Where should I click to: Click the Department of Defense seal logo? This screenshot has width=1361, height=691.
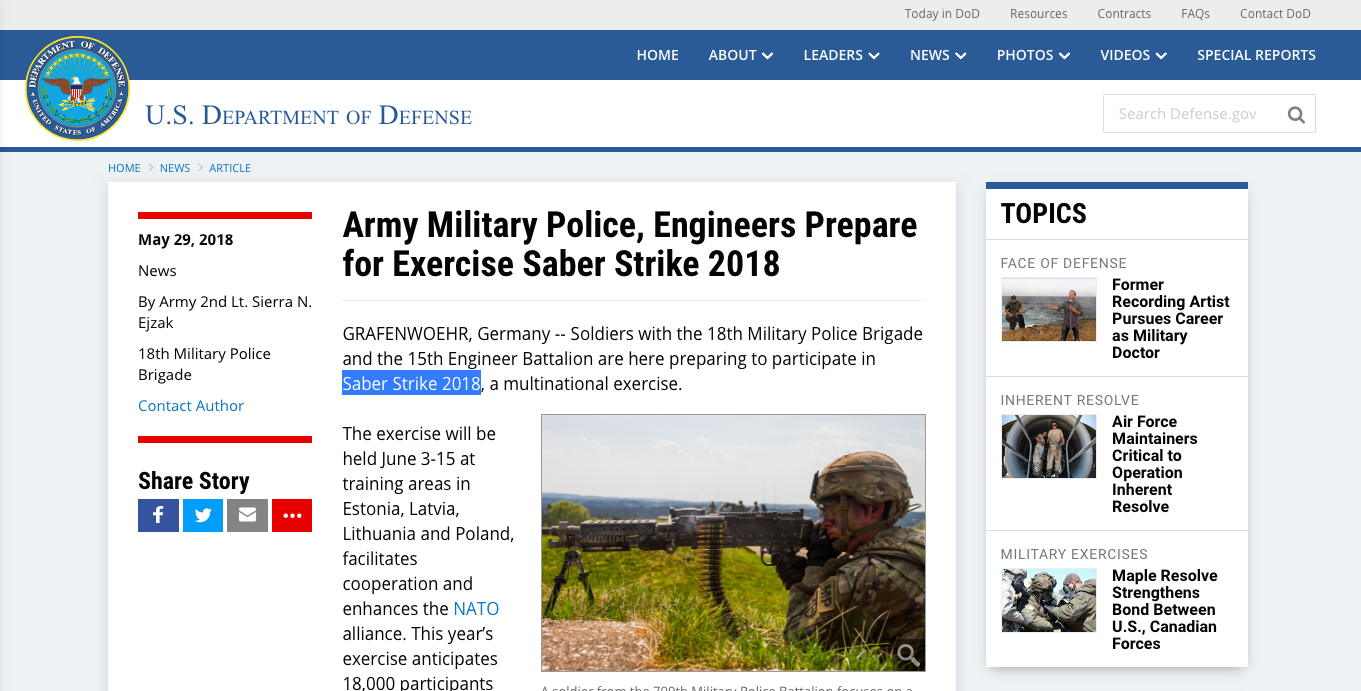click(x=77, y=88)
